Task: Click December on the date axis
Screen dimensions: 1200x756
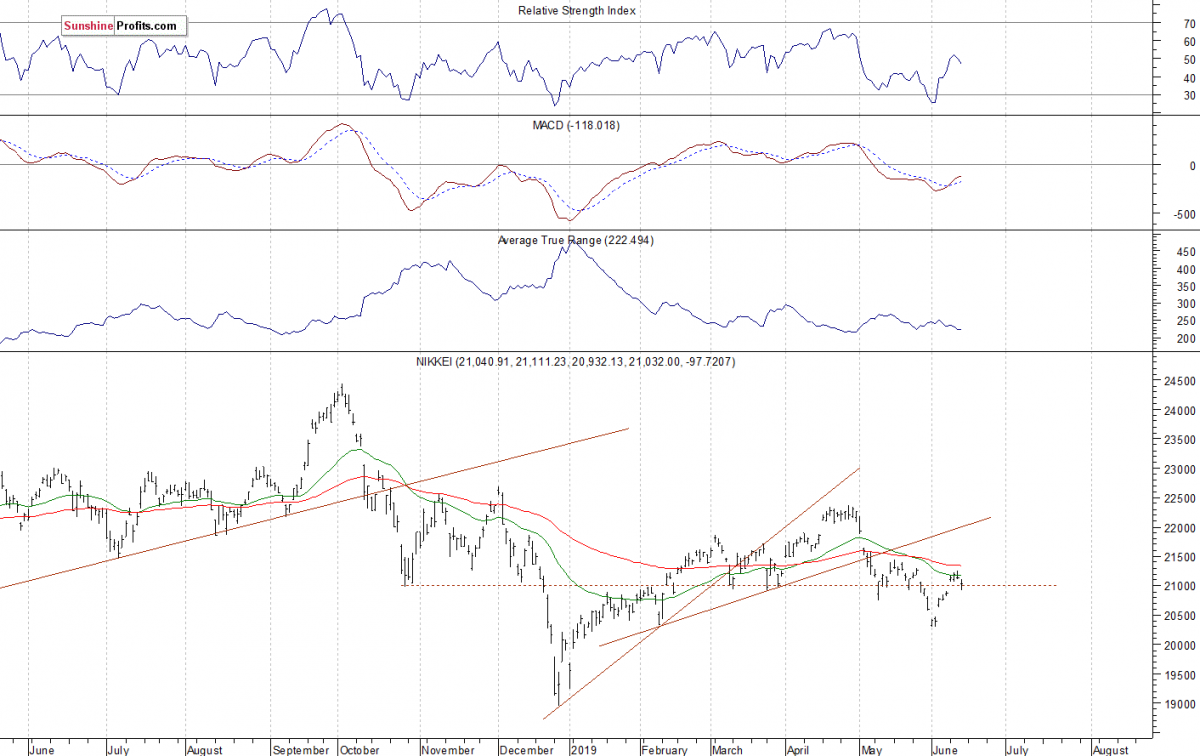Action: 524,748
